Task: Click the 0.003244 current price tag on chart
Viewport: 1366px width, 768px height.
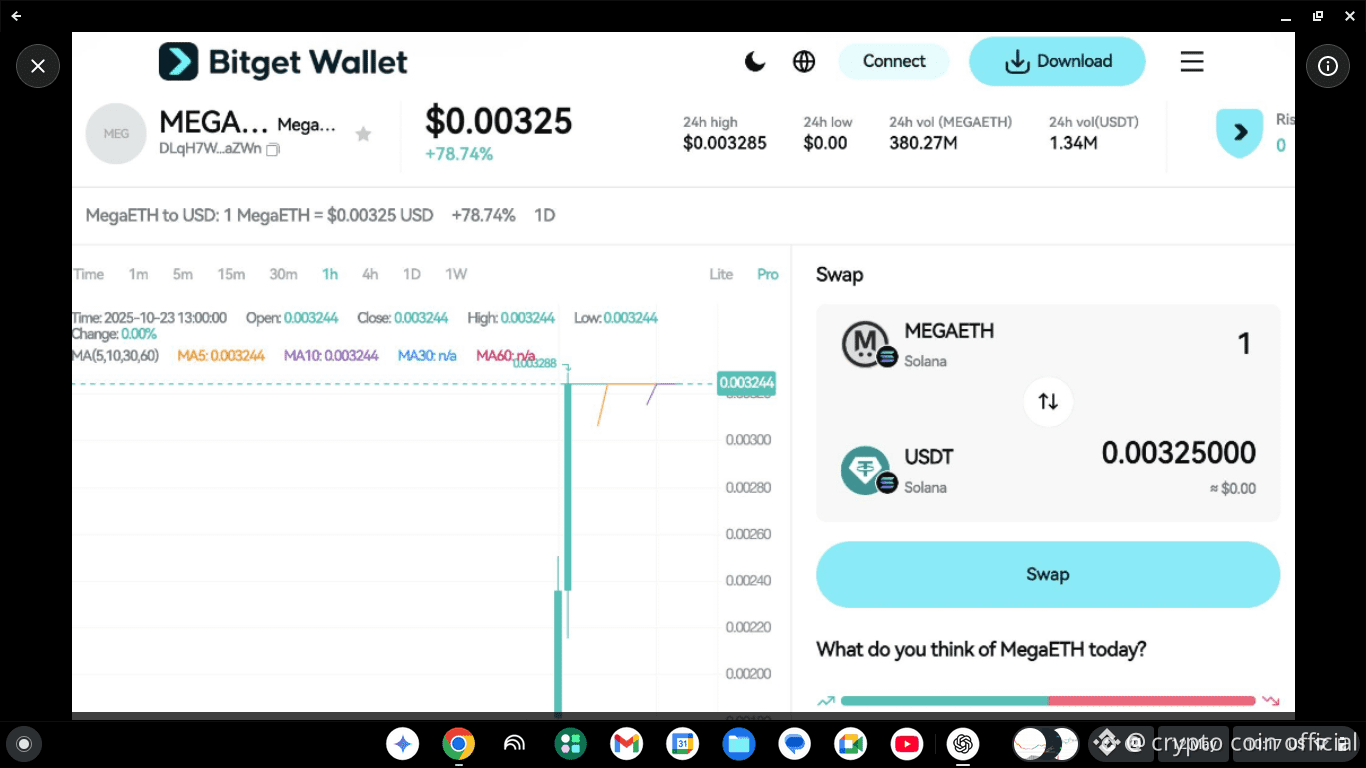Action: [746, 383]
